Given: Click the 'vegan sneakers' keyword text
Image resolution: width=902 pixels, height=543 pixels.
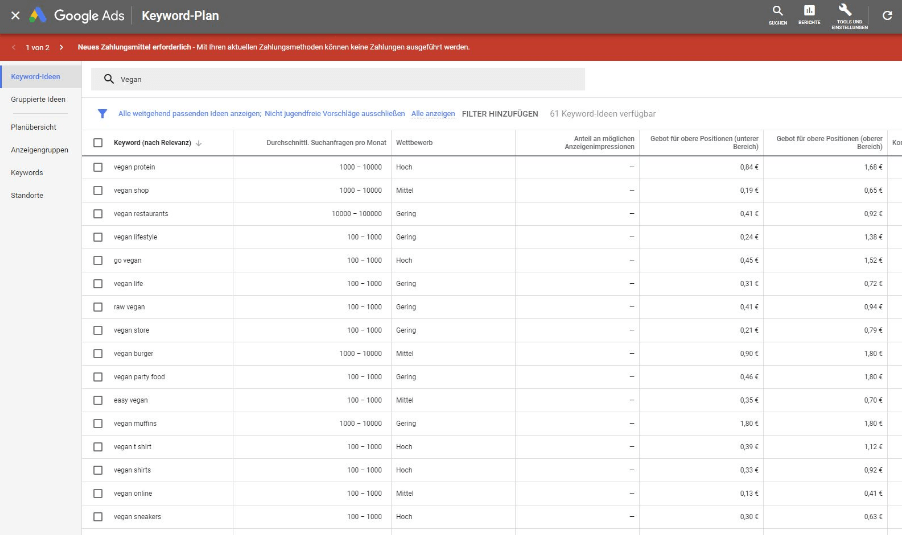Looking at the screenshot, I should pyautogui.click(x=137, y=517).
